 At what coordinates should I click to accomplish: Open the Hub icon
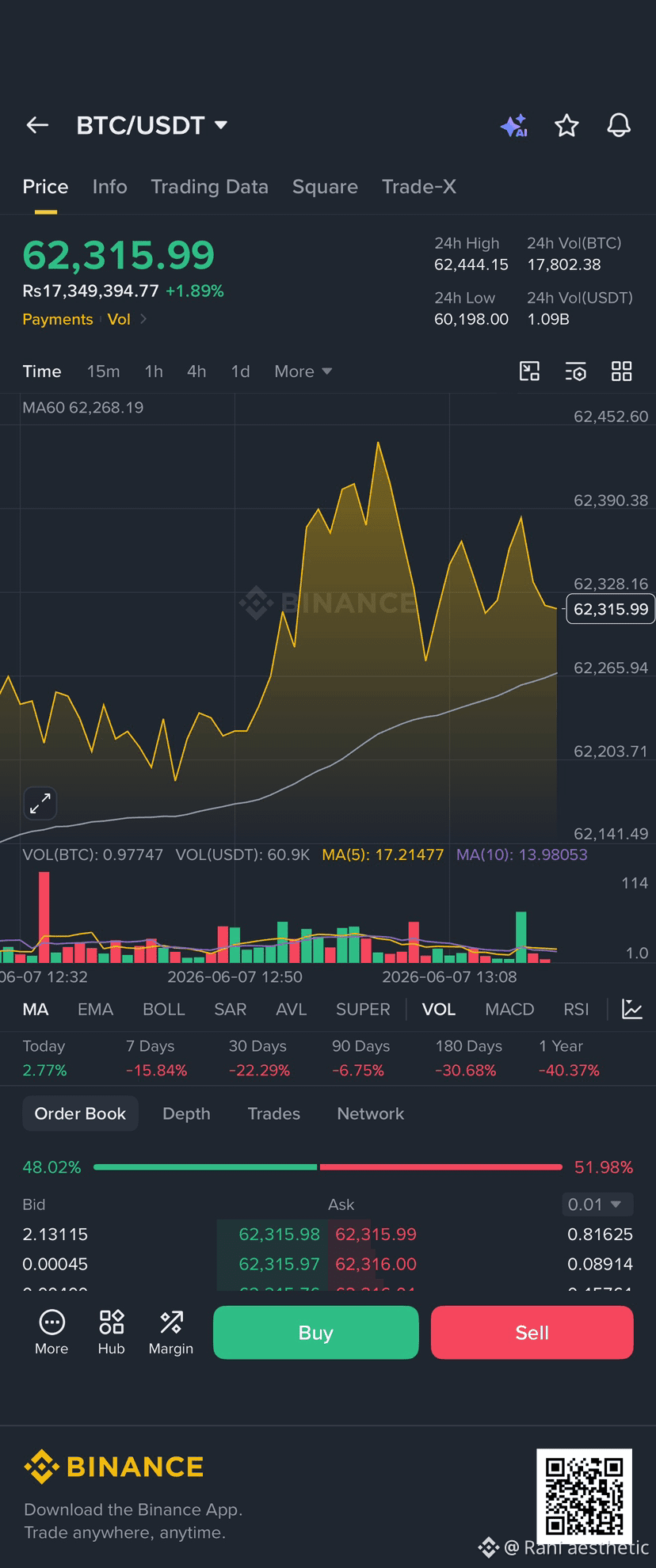pyautogui.click(x=112, y=1332)
